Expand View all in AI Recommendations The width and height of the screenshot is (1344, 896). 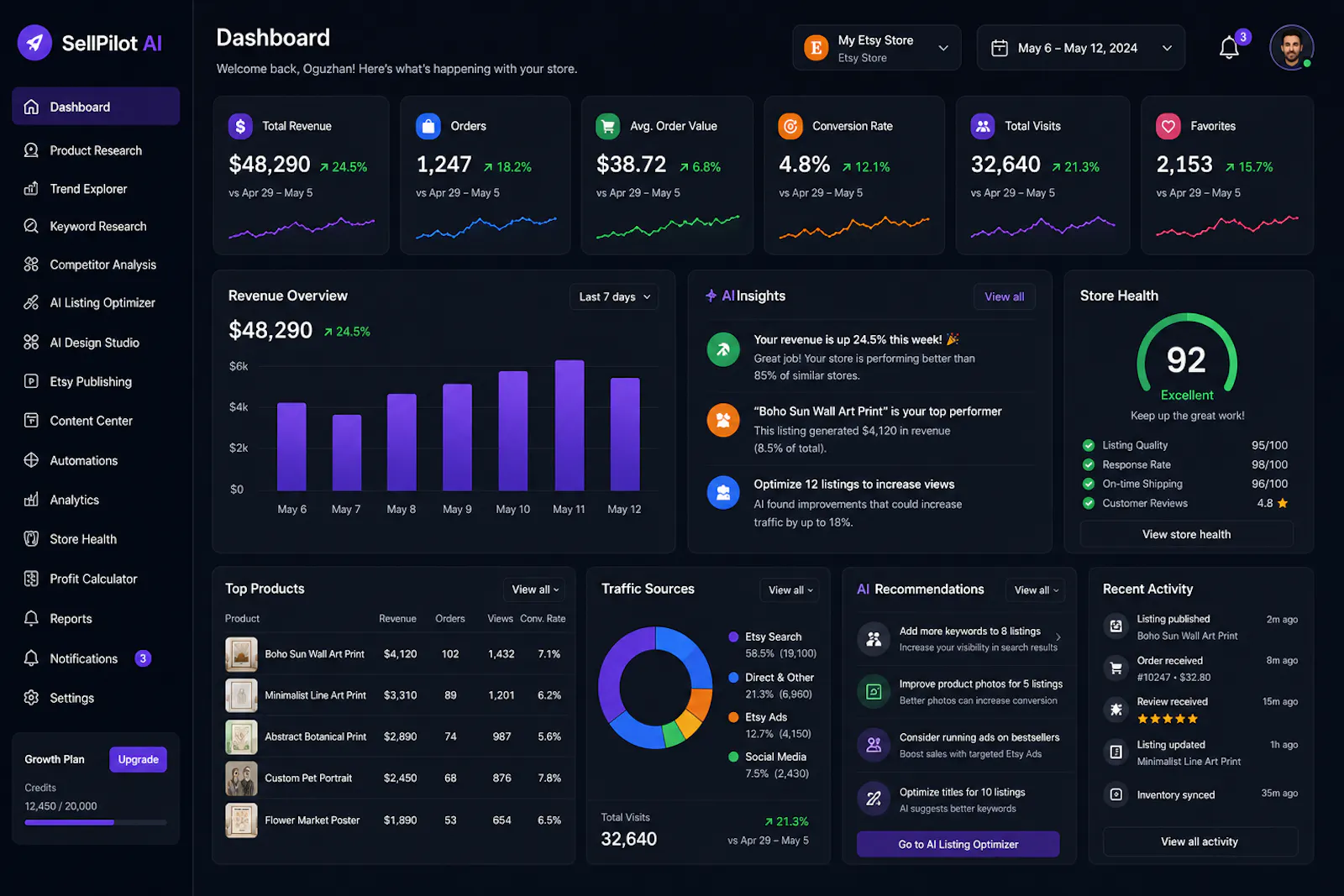point(1036,590)
